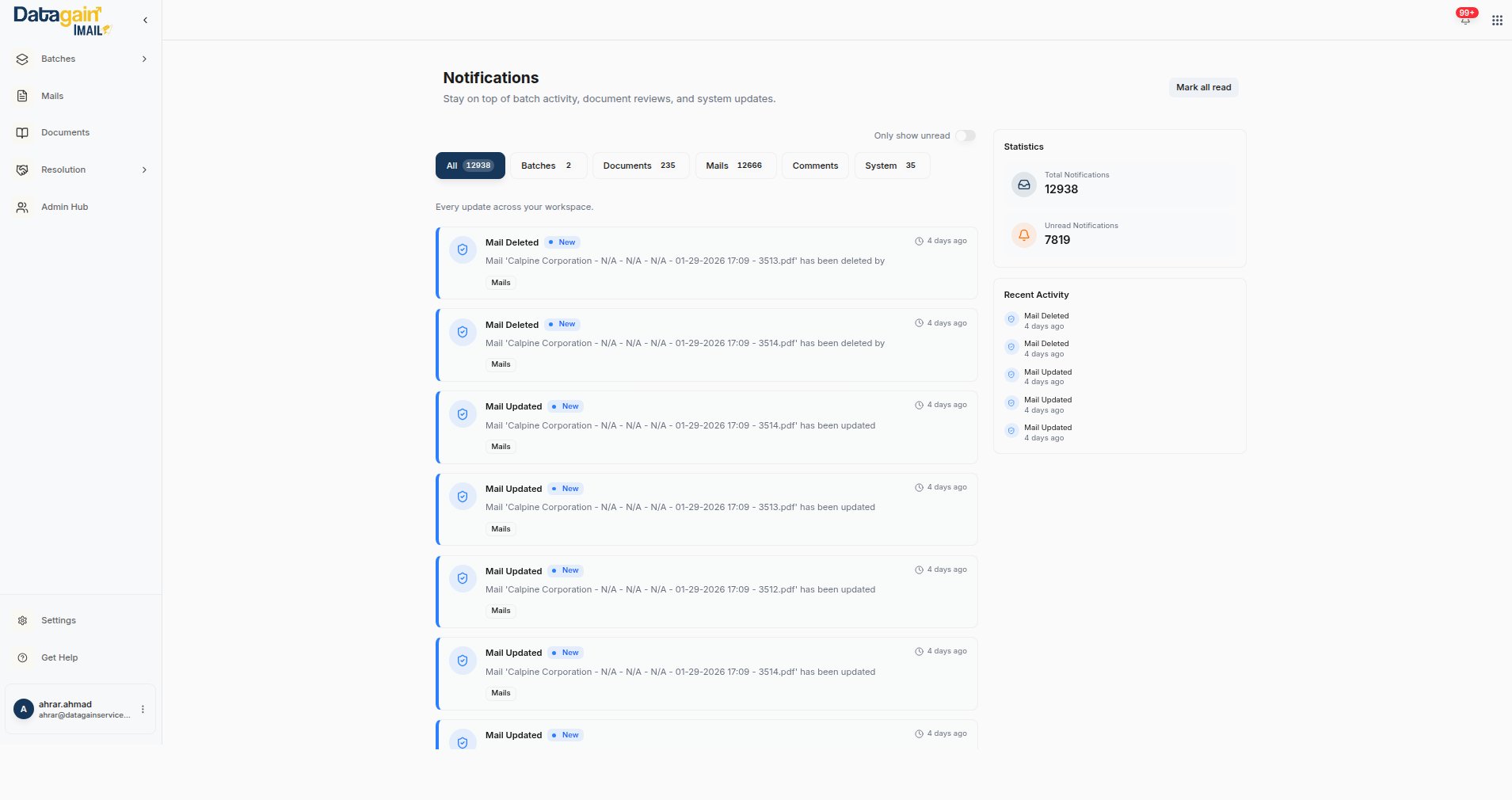Click the notification bell icon with 99+ badge
Screen dimensions: 1512x800
click(x=1464, y=20)
